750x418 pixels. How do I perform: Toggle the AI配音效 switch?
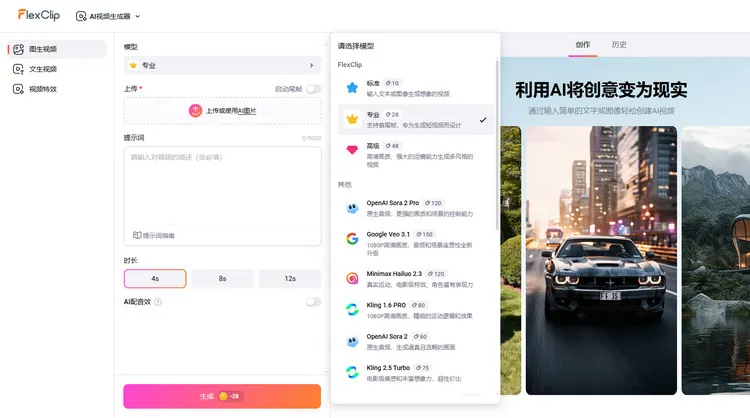(313, 302)
